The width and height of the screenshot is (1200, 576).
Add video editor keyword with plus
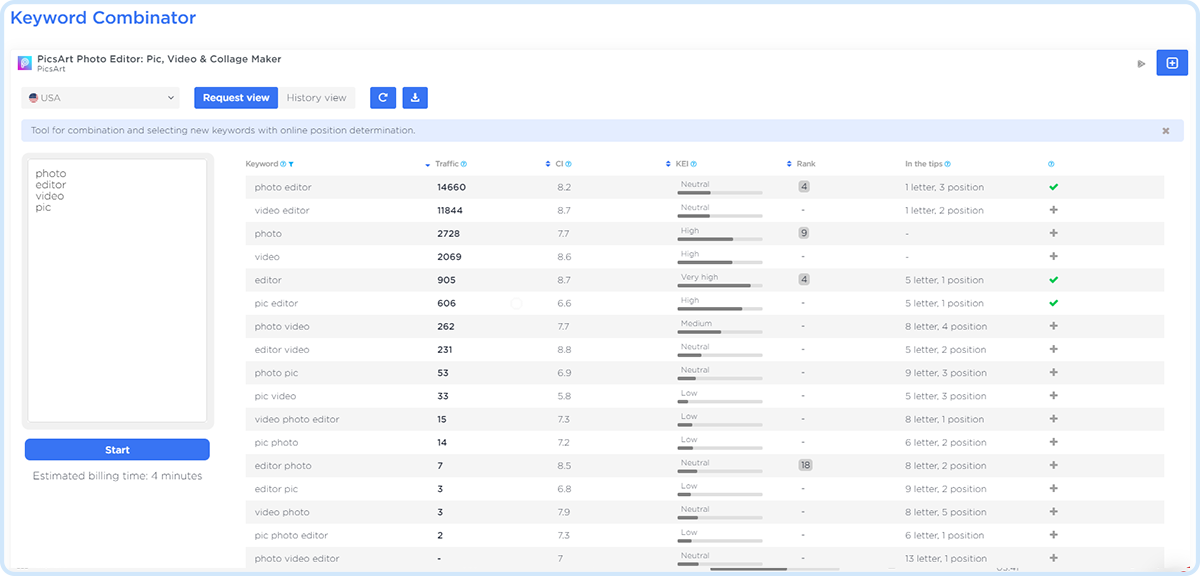click(x=1053, y=210)
